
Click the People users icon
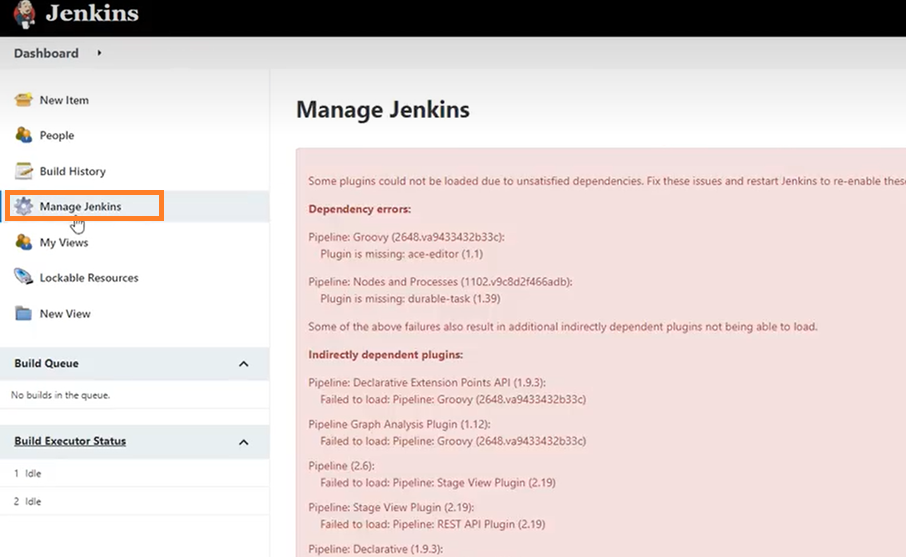[24, 135]
